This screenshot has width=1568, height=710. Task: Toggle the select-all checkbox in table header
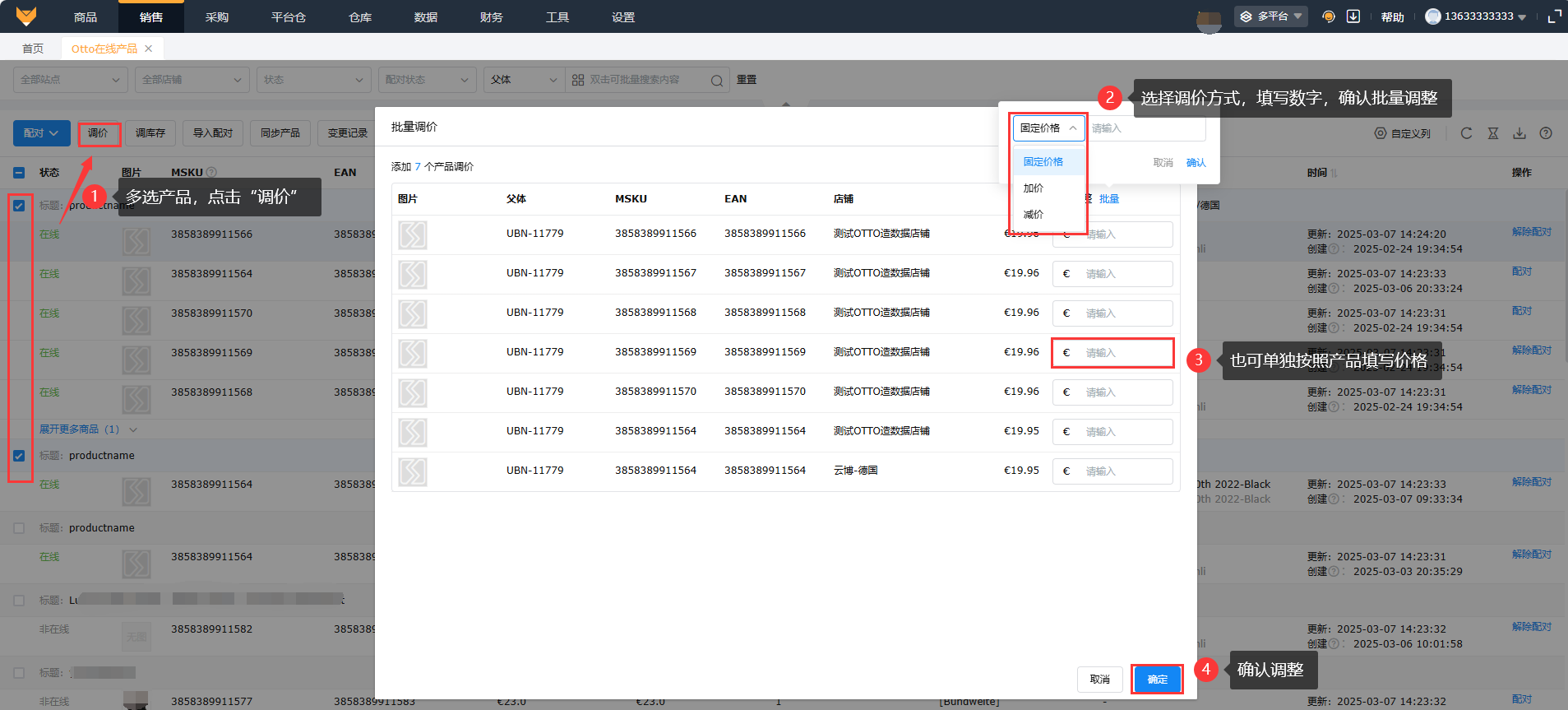[19, 173]
